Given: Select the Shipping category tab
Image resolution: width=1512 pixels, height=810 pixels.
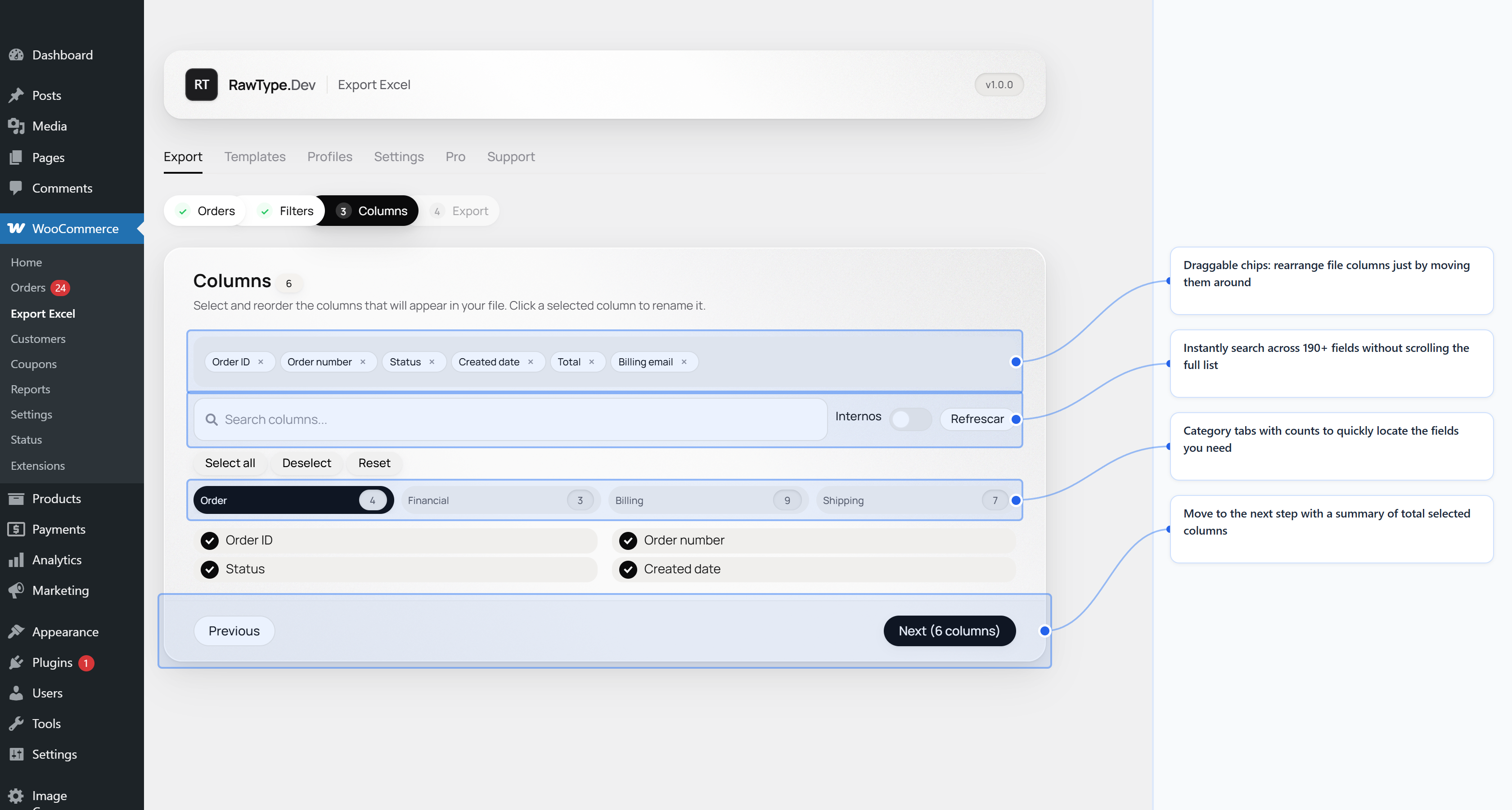Looking at the screenshot, I should [916, 500].
